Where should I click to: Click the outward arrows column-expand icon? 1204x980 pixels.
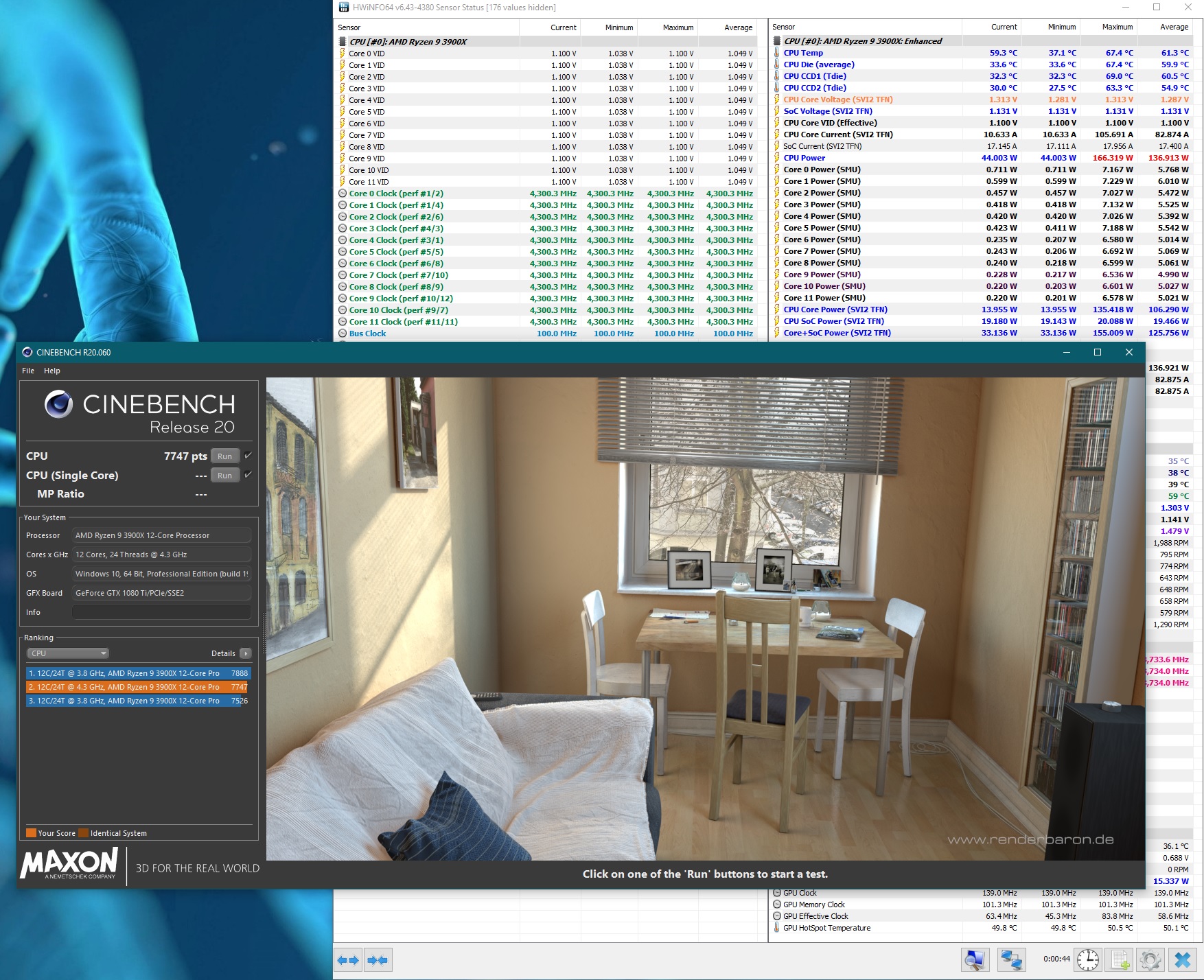point(348,959)
